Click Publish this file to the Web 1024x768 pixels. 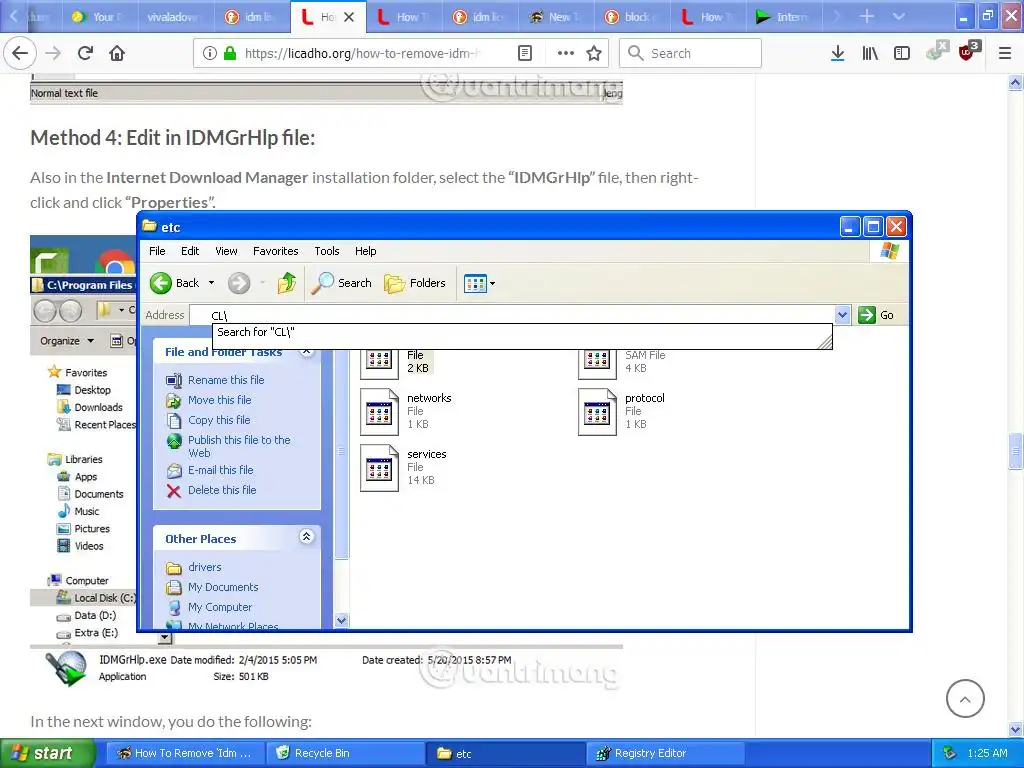pyautogui.click(x=239, y=446)
